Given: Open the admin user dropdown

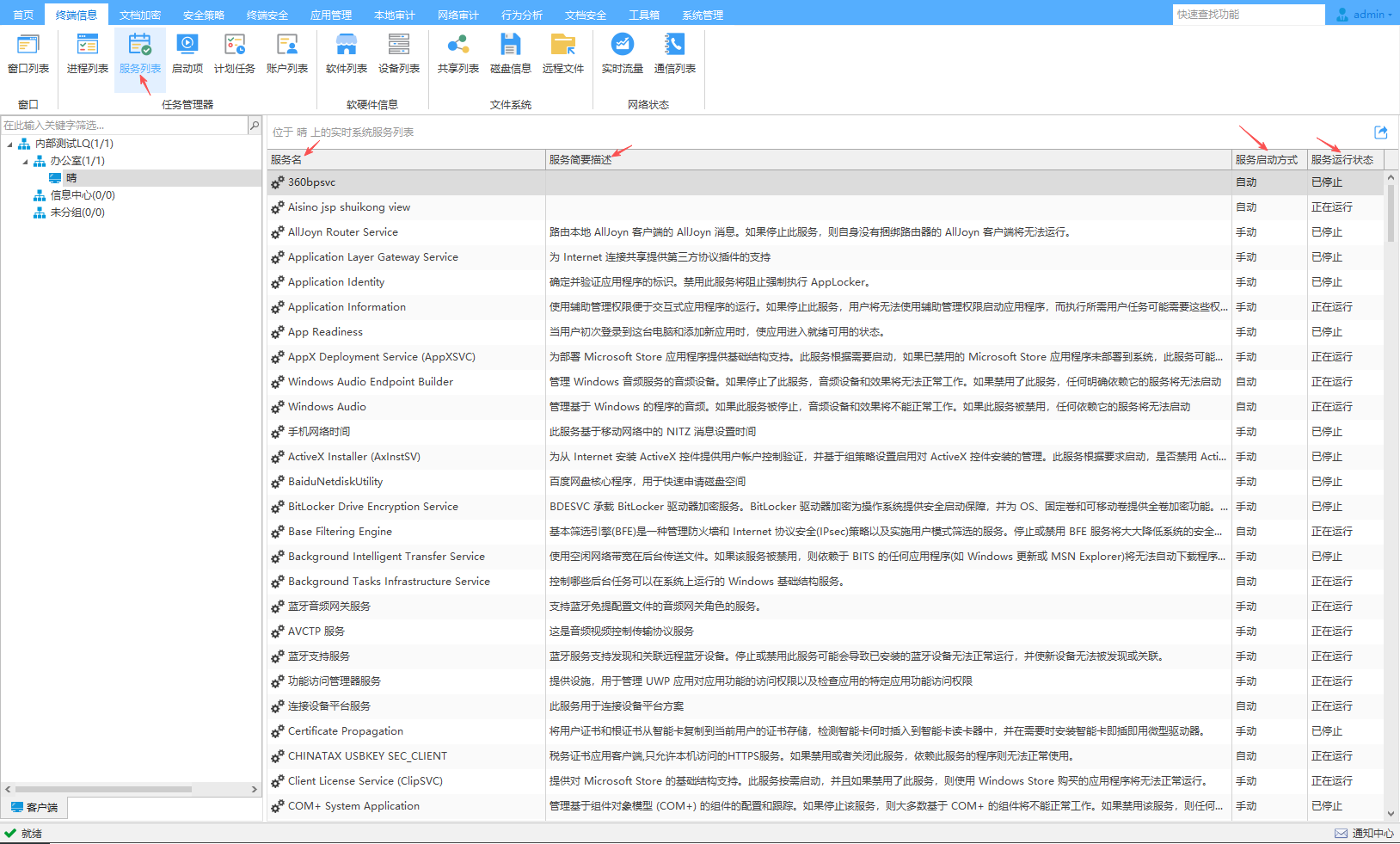Looking at the screenshot, I should (x=1365, y=15).
